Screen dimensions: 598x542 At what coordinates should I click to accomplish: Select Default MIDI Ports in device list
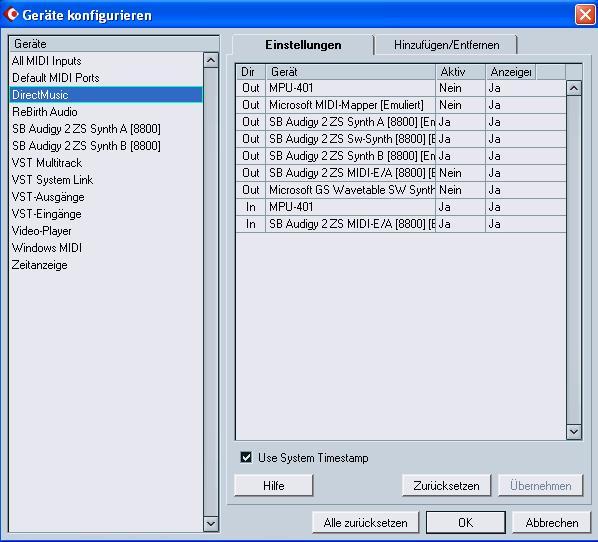106,78
